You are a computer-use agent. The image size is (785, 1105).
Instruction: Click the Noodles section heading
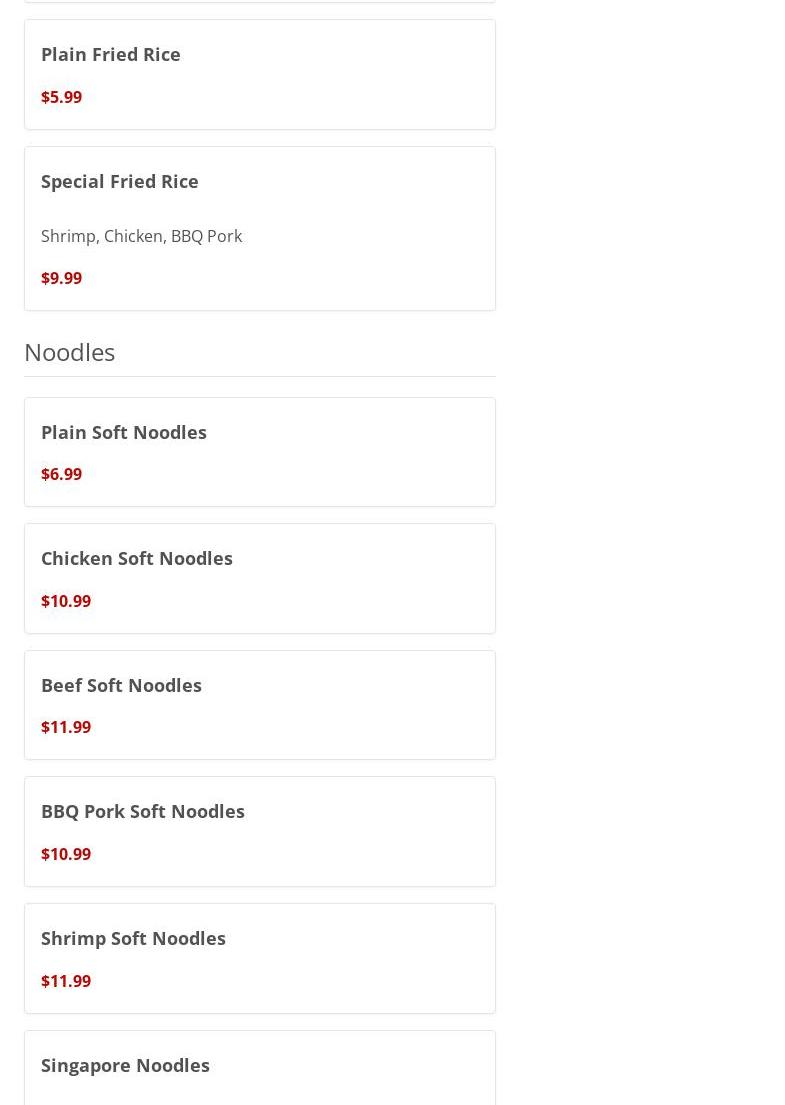click(70, 352)
